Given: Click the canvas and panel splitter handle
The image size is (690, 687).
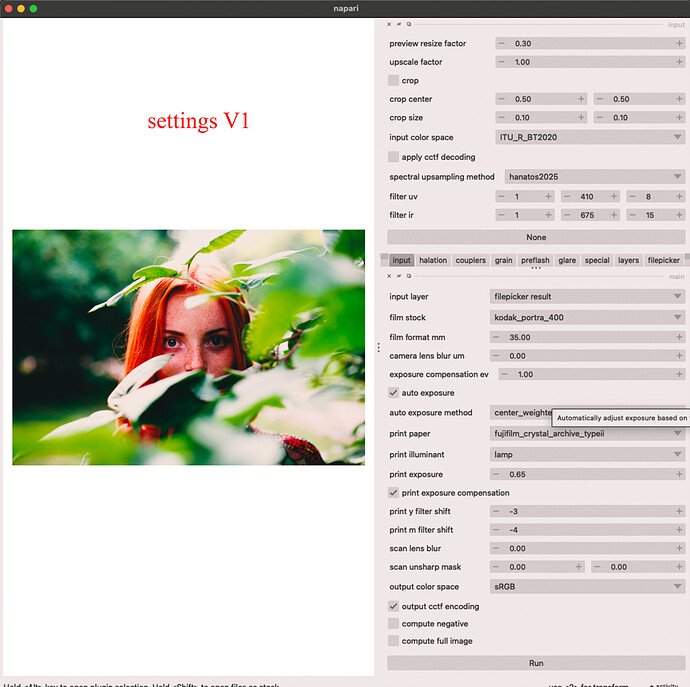Looking at the screenshot, I should [378, 348].
